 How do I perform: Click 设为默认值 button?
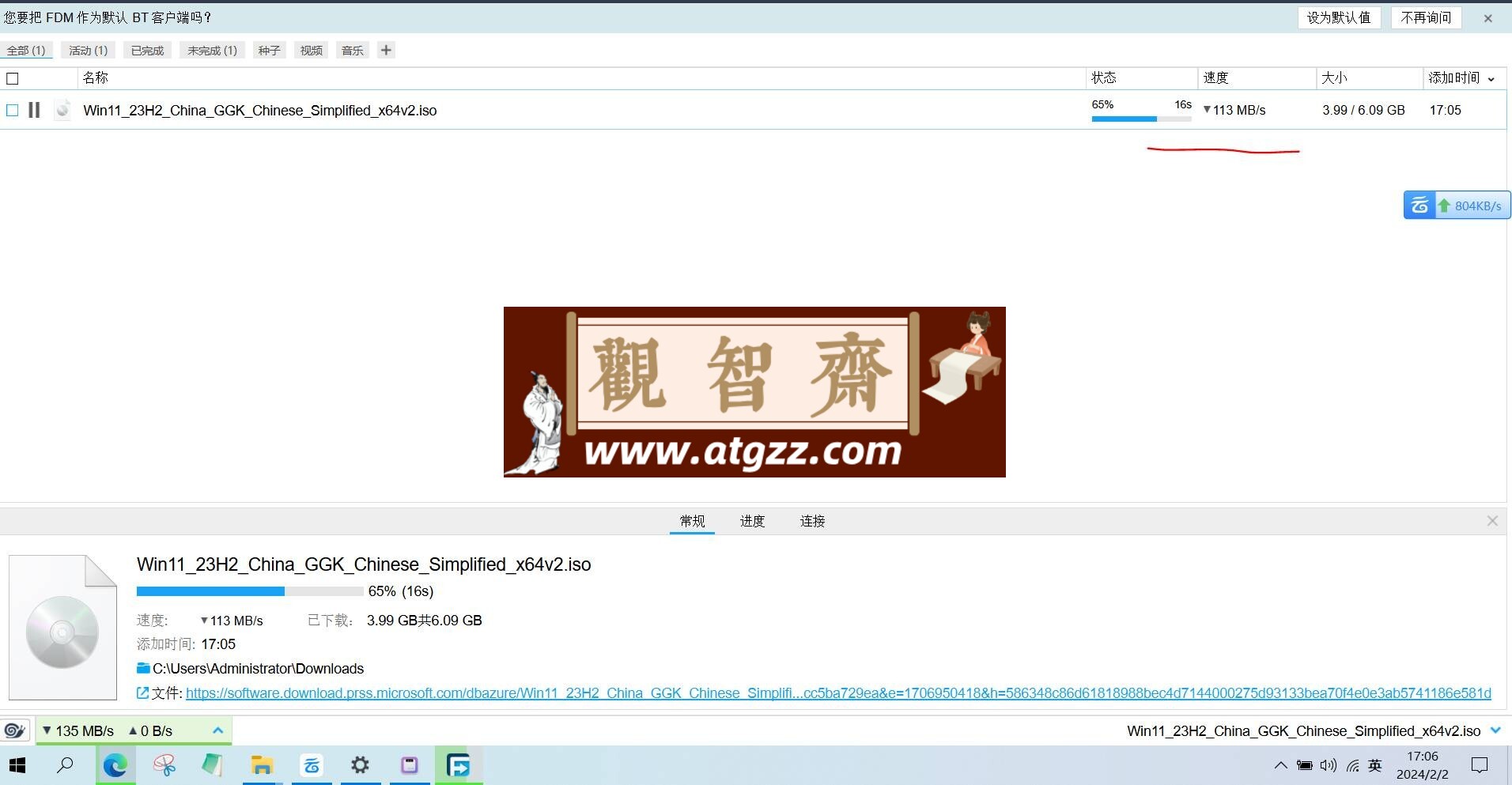(1339, 17)
